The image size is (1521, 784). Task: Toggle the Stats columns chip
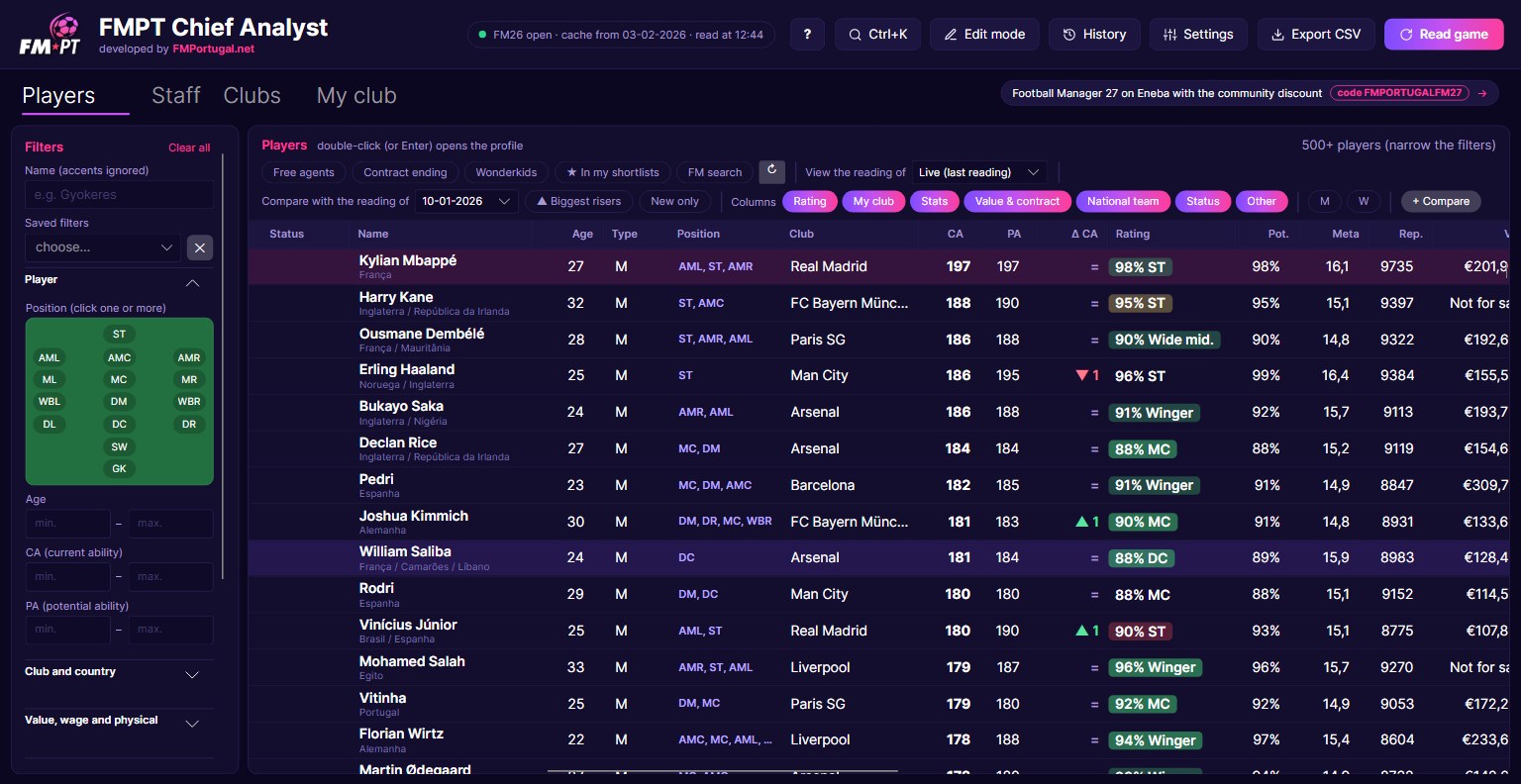(934, 201)
